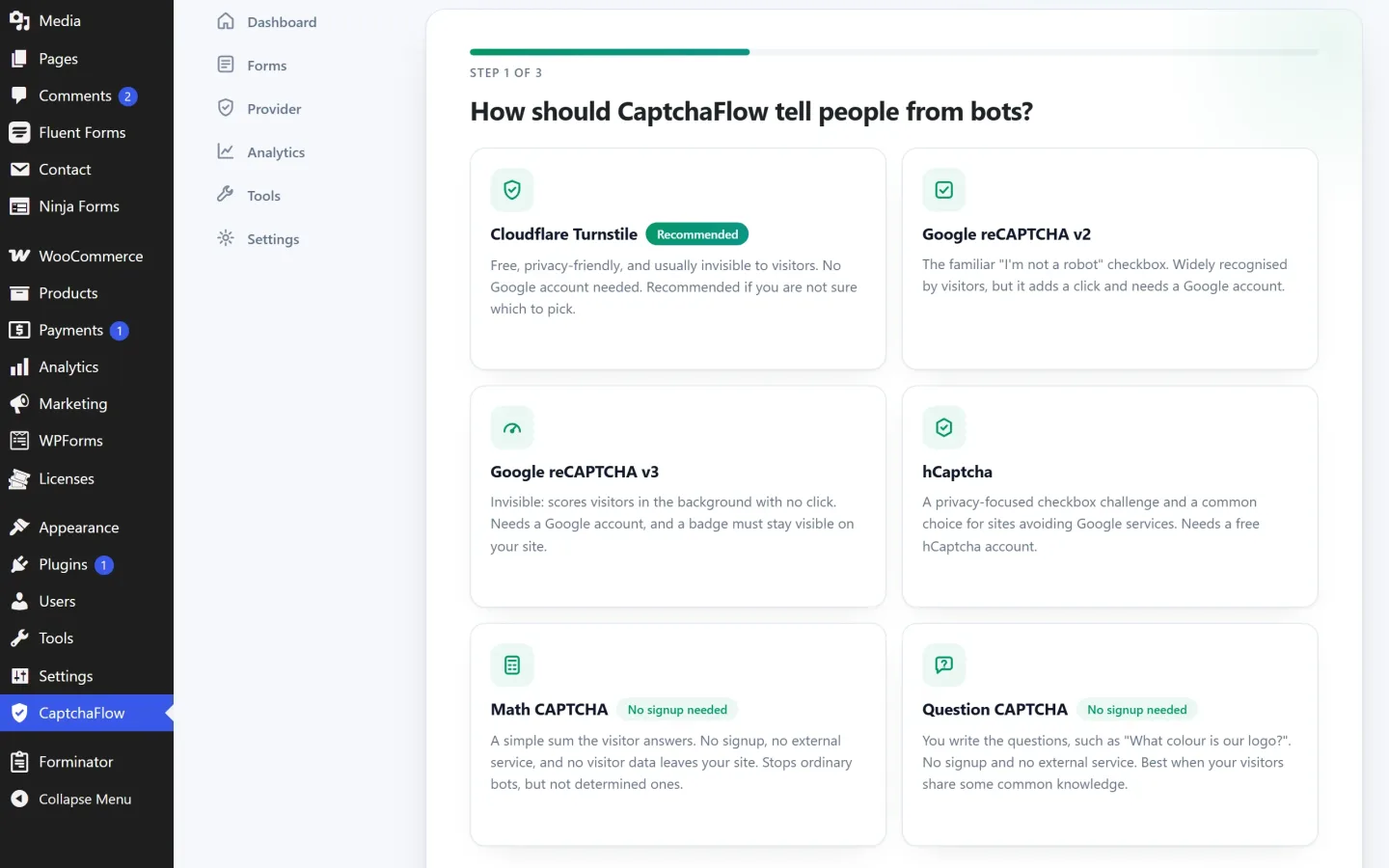Pick the Math CAPTCHA option card

click(678, 735)
